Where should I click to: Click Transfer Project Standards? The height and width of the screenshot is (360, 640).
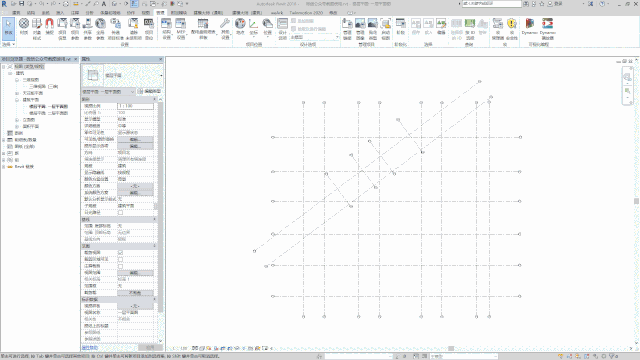[116, 29]
